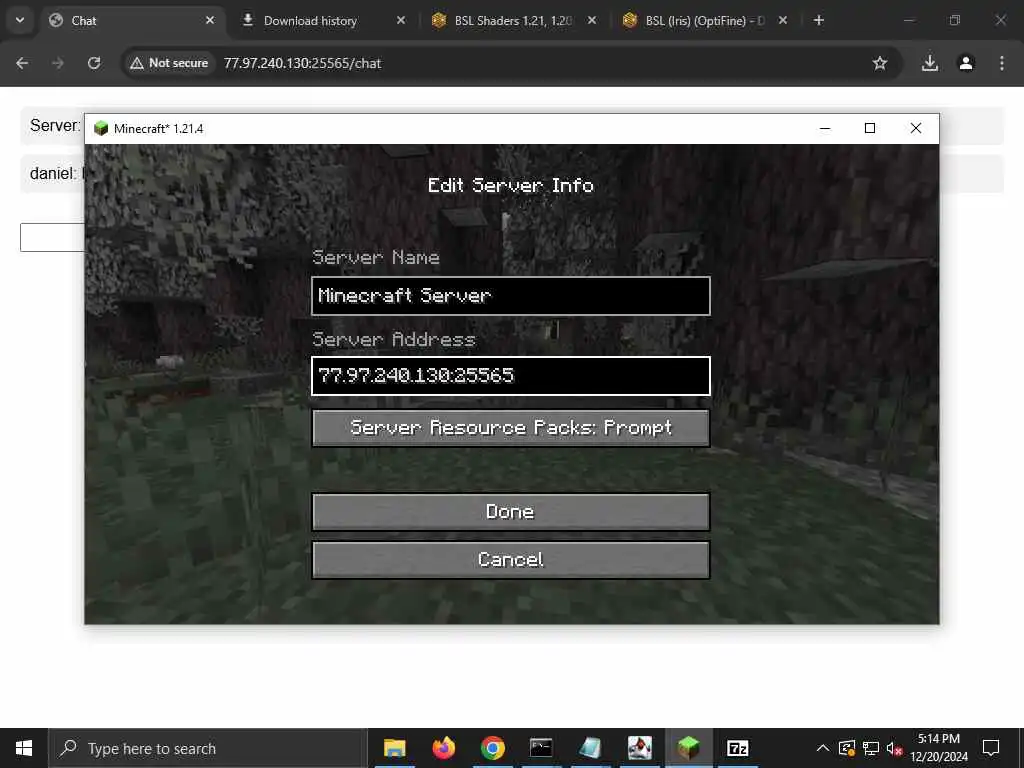Show hidden system tray icons
The height and width of the screenshot is (768, 1024).
coord(823,748)
